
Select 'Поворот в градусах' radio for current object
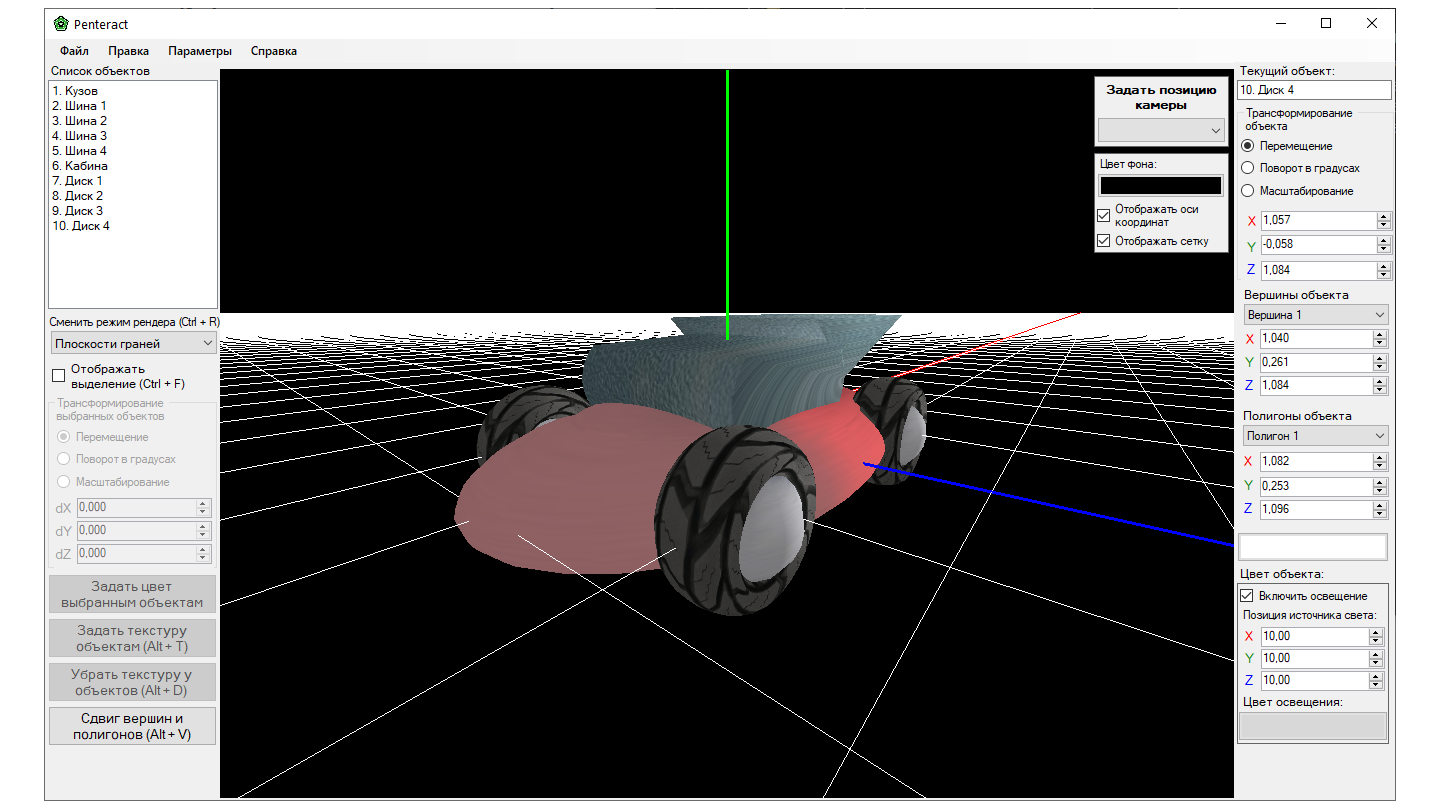click(x=1248, y=168)
